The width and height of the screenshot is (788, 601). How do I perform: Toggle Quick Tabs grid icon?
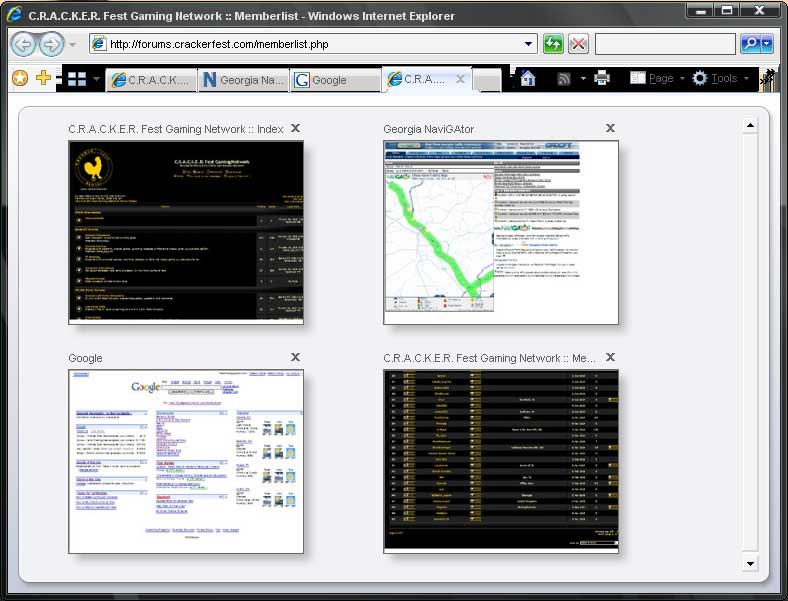point(77,79)
